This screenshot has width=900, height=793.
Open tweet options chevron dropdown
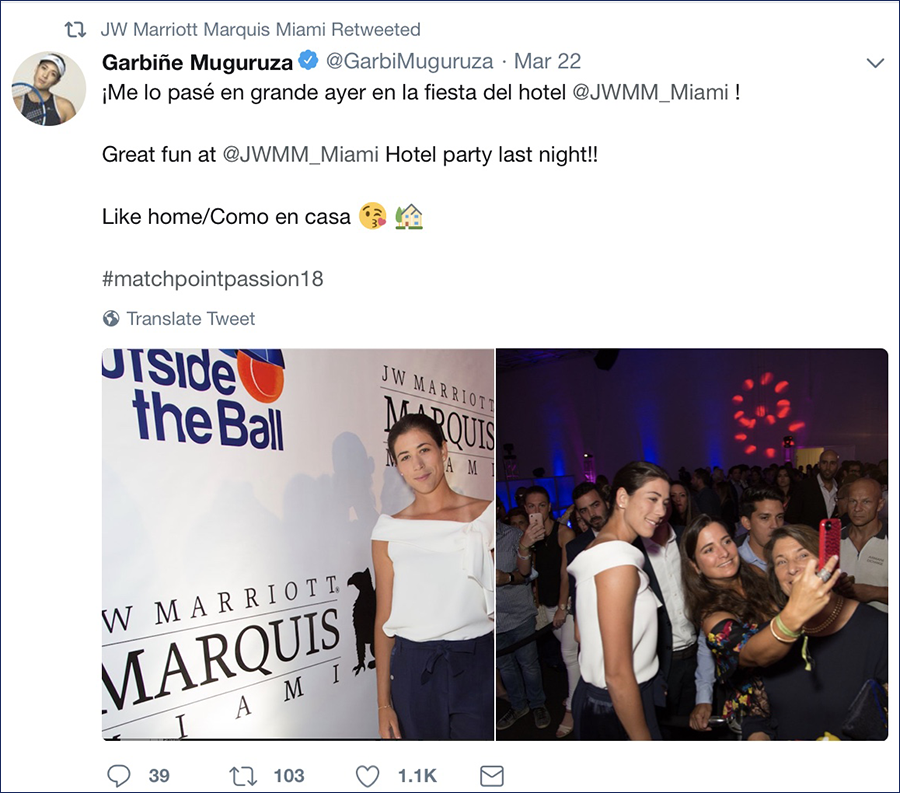(x=875, y=63)
